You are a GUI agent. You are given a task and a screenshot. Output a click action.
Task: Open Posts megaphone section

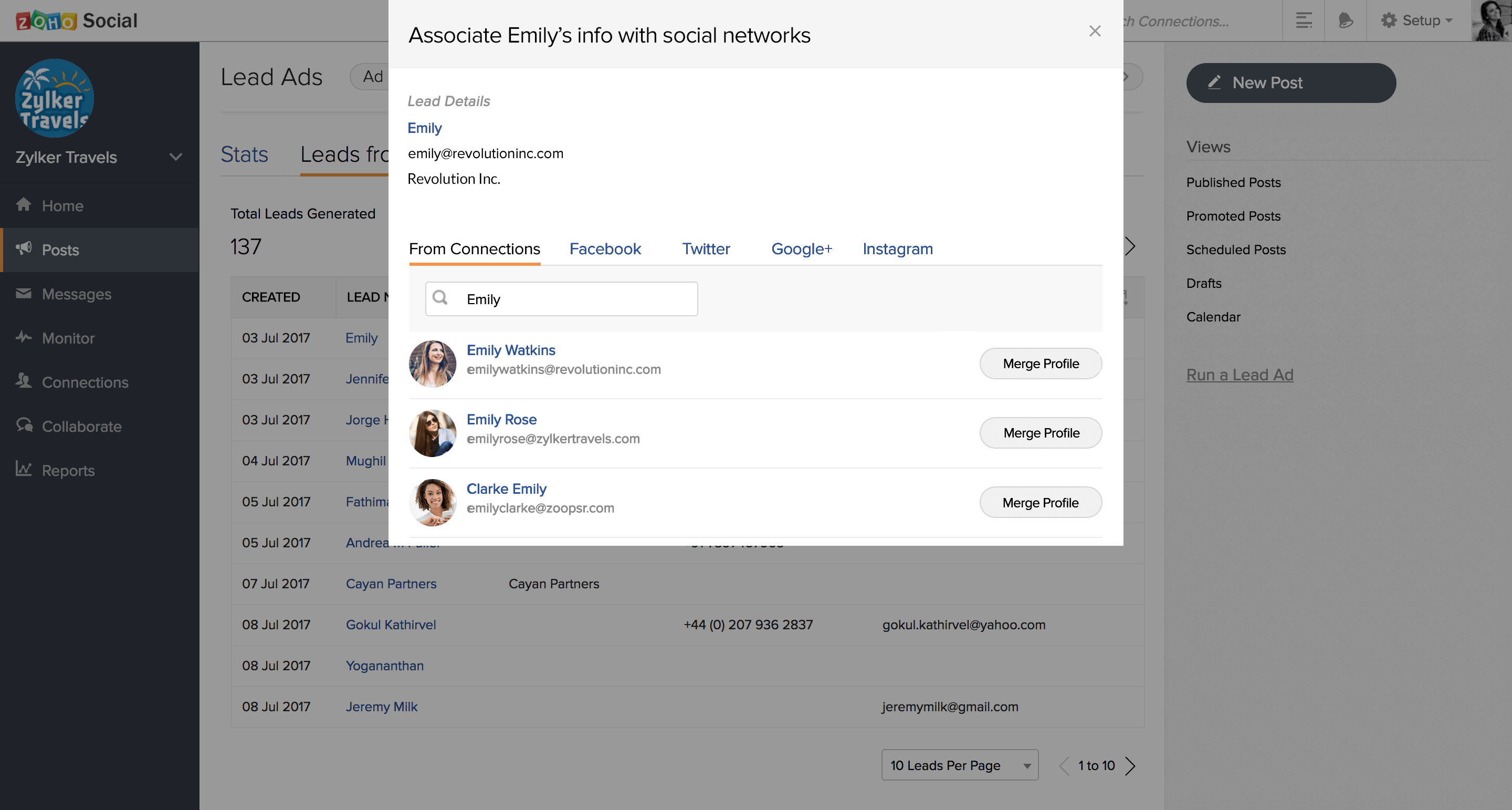point(100,250)
